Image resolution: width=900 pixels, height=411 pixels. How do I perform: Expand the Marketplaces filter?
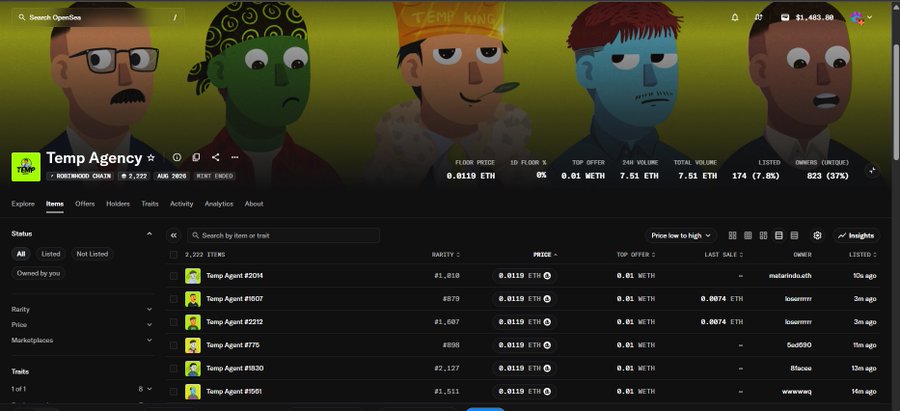[x=82, y=340]
